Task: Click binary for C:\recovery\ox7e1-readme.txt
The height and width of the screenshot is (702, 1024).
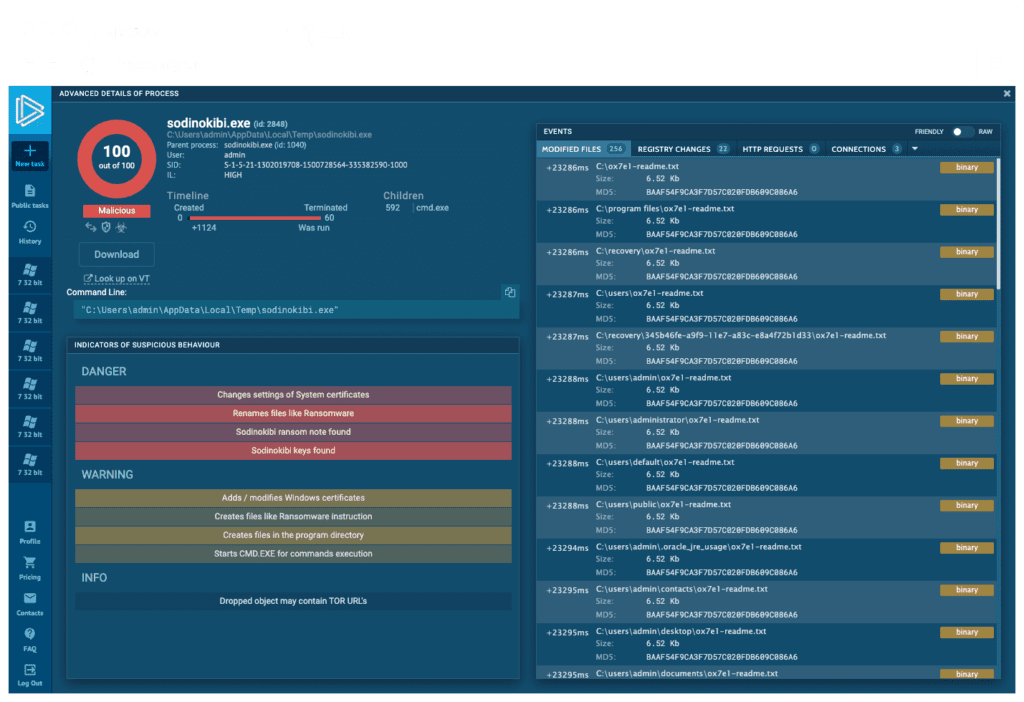Action: click(x=967, y=251)
